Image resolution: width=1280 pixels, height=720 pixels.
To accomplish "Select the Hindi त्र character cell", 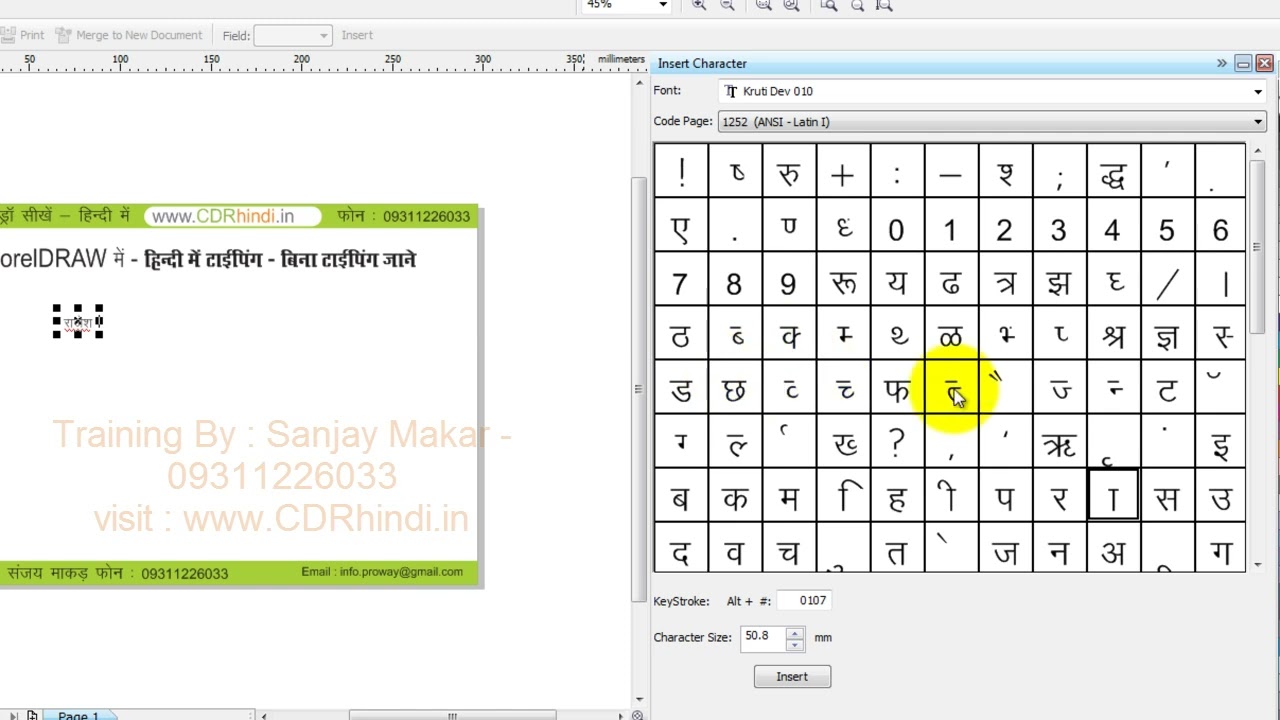I will (x=1005, y=280).
